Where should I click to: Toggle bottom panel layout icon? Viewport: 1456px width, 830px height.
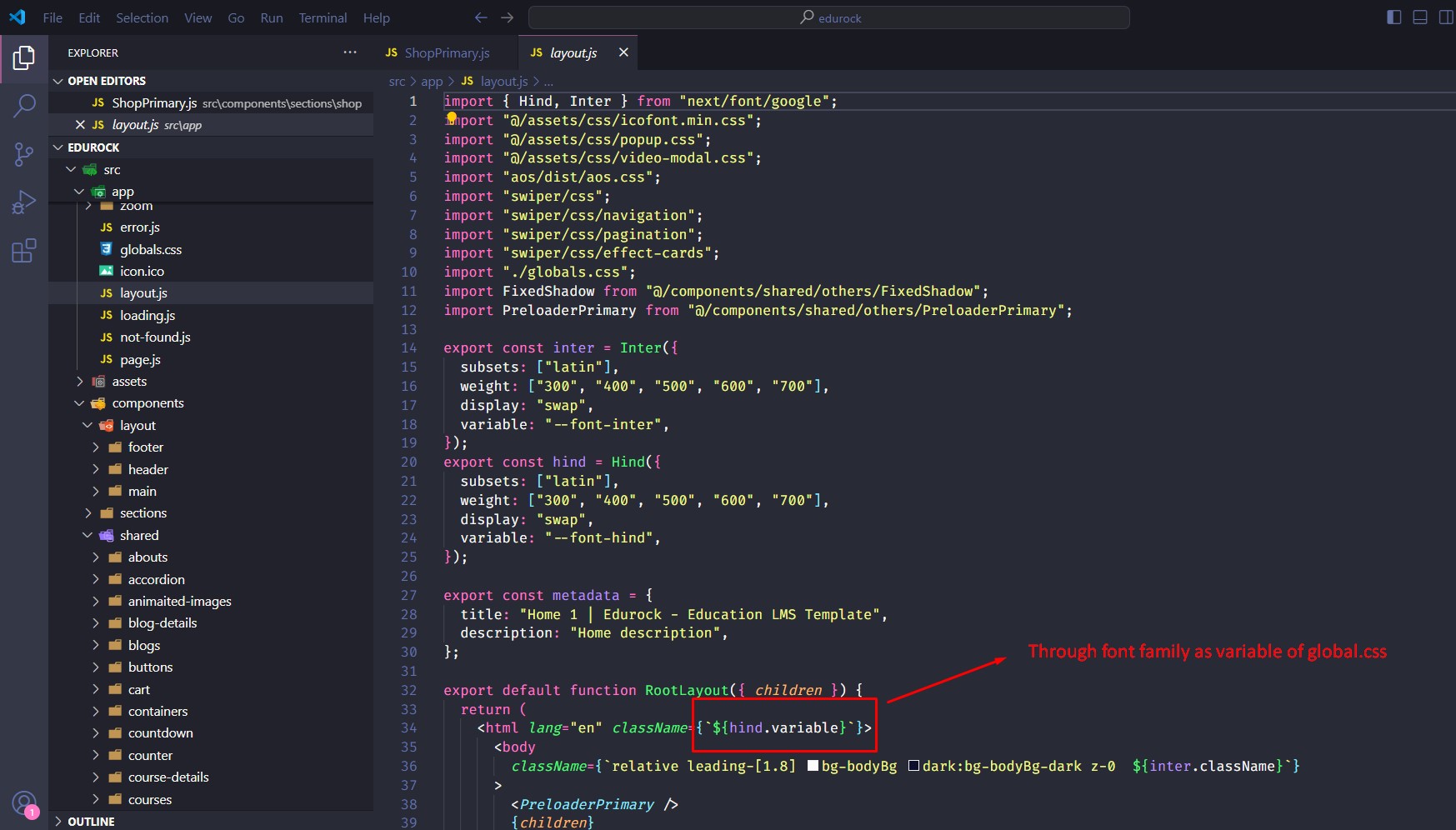(1420, 17)
